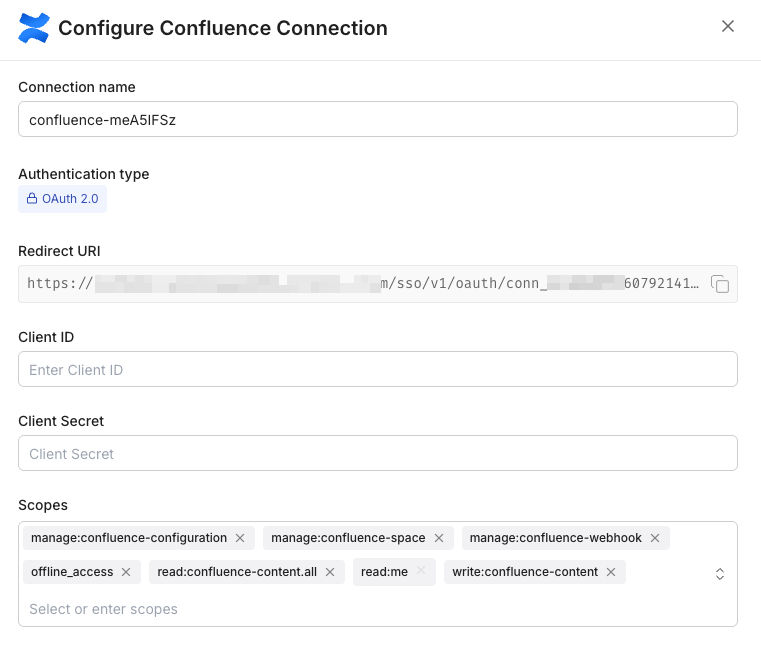Viewport: 761px width, 667px height.
Task: Click the Connection name input field
Action: pos(377,119)
